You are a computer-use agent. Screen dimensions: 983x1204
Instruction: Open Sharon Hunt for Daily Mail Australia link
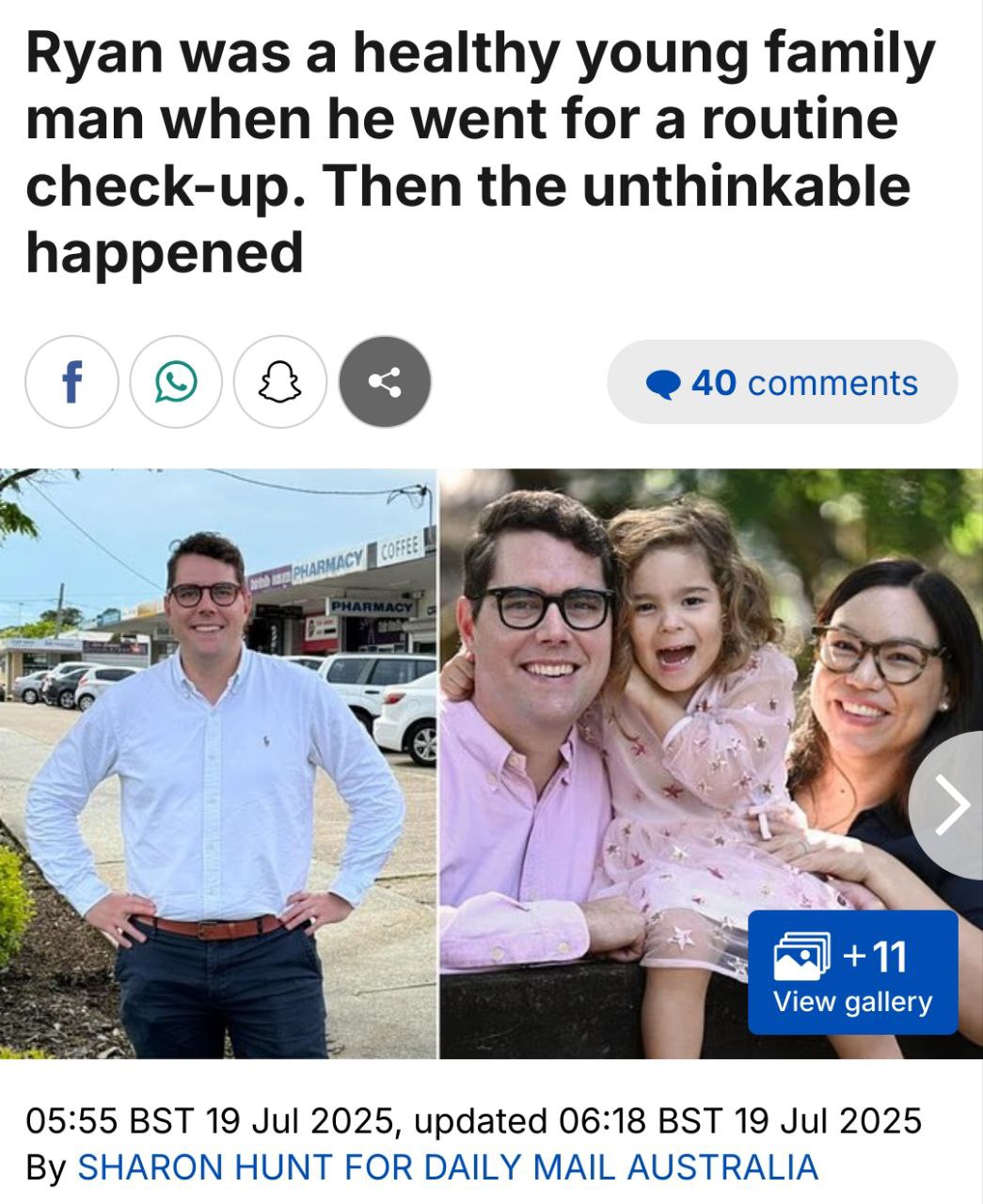tap(448, 1167)
